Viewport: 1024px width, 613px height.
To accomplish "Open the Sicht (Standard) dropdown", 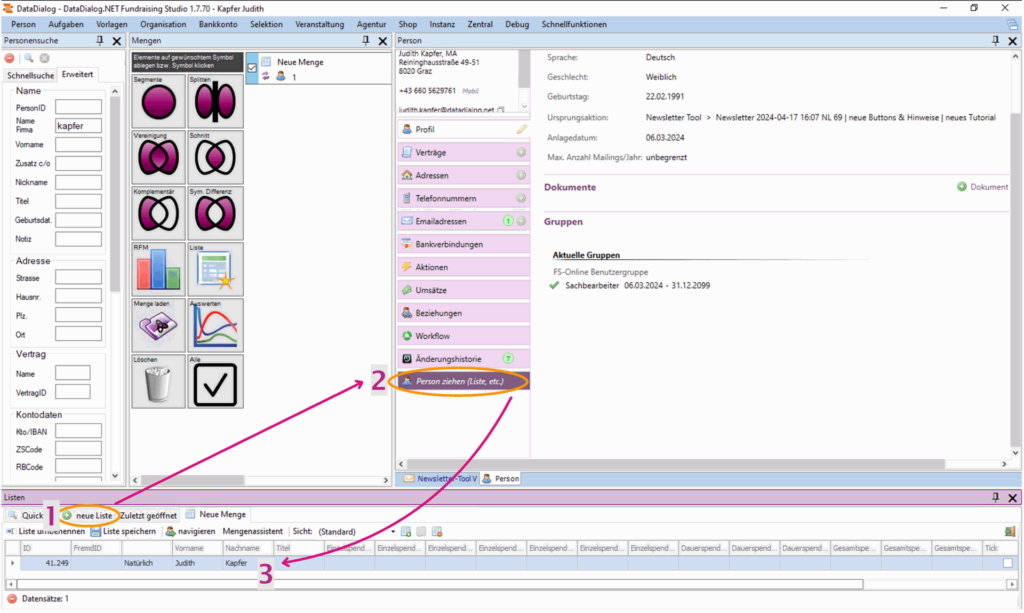I will 393,531.
